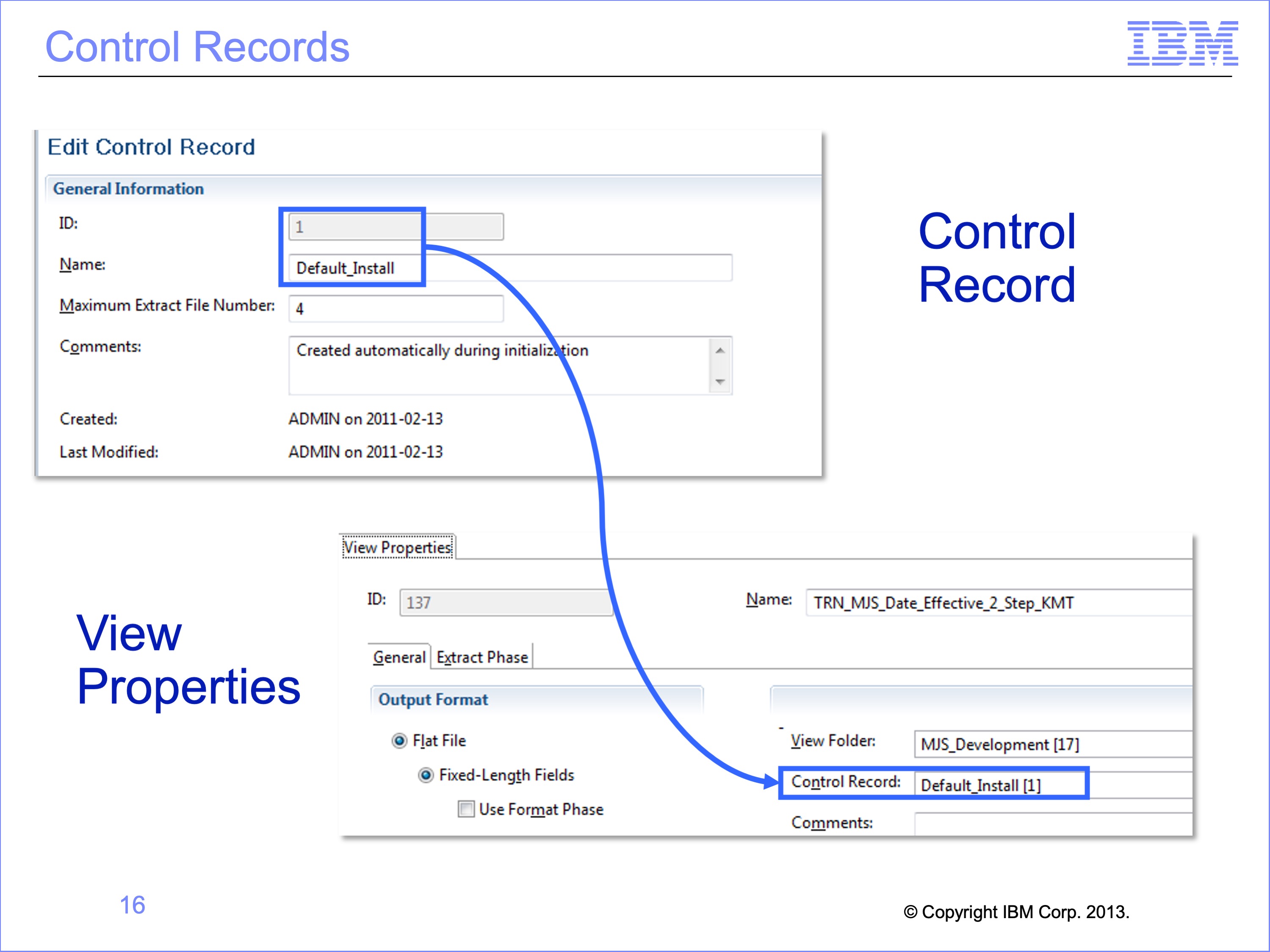The width and height of the screenshot is (1270, 952).
Task: Select Fixed-Length Fields radio option
Action: click(426, 775)
